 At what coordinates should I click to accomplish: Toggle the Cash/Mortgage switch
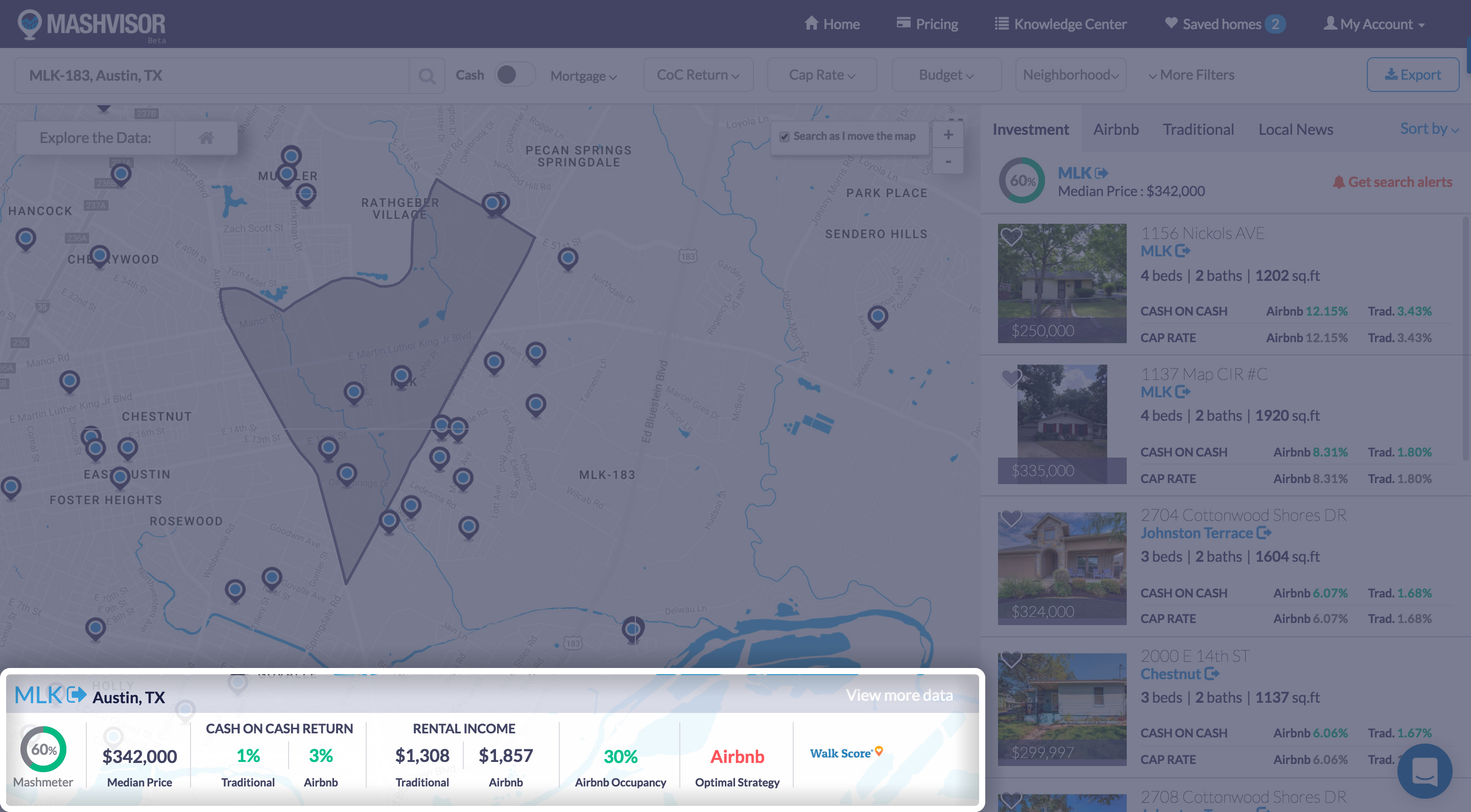513,75
